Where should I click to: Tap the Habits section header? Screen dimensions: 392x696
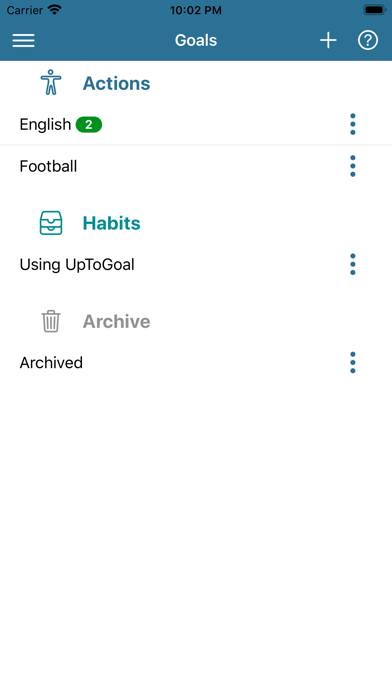pos(111,223)
